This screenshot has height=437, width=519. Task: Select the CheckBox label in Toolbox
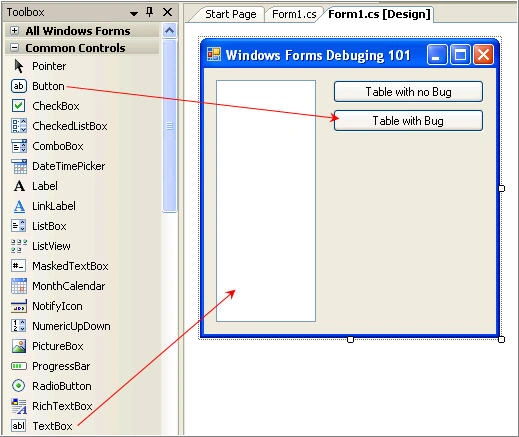pyautogui.click(x=56, y=106)
